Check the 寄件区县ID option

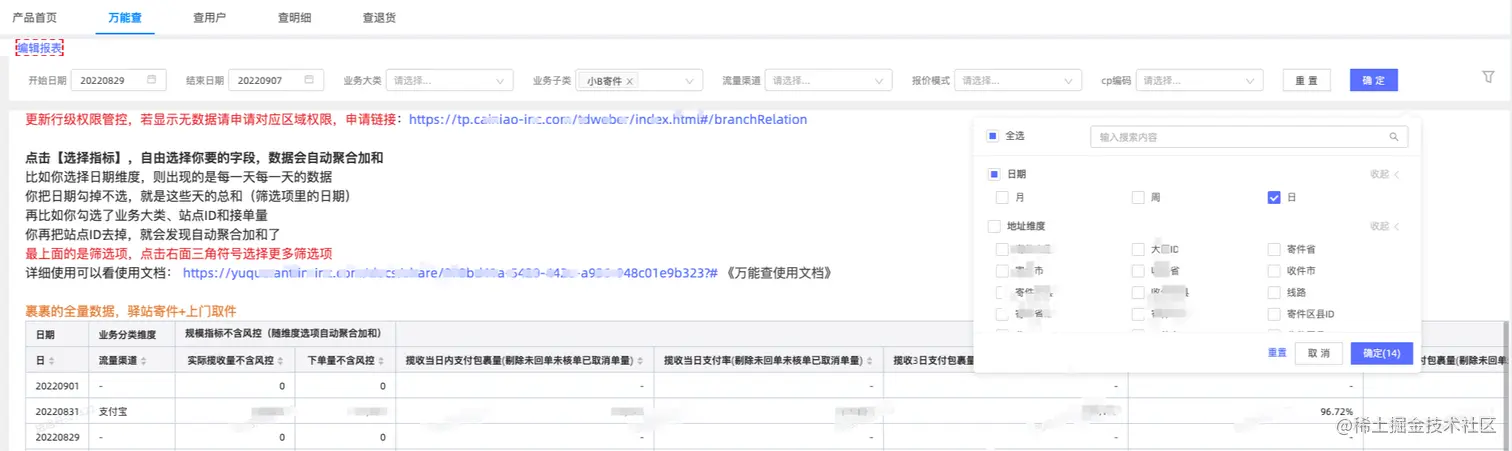(1274, 314)
